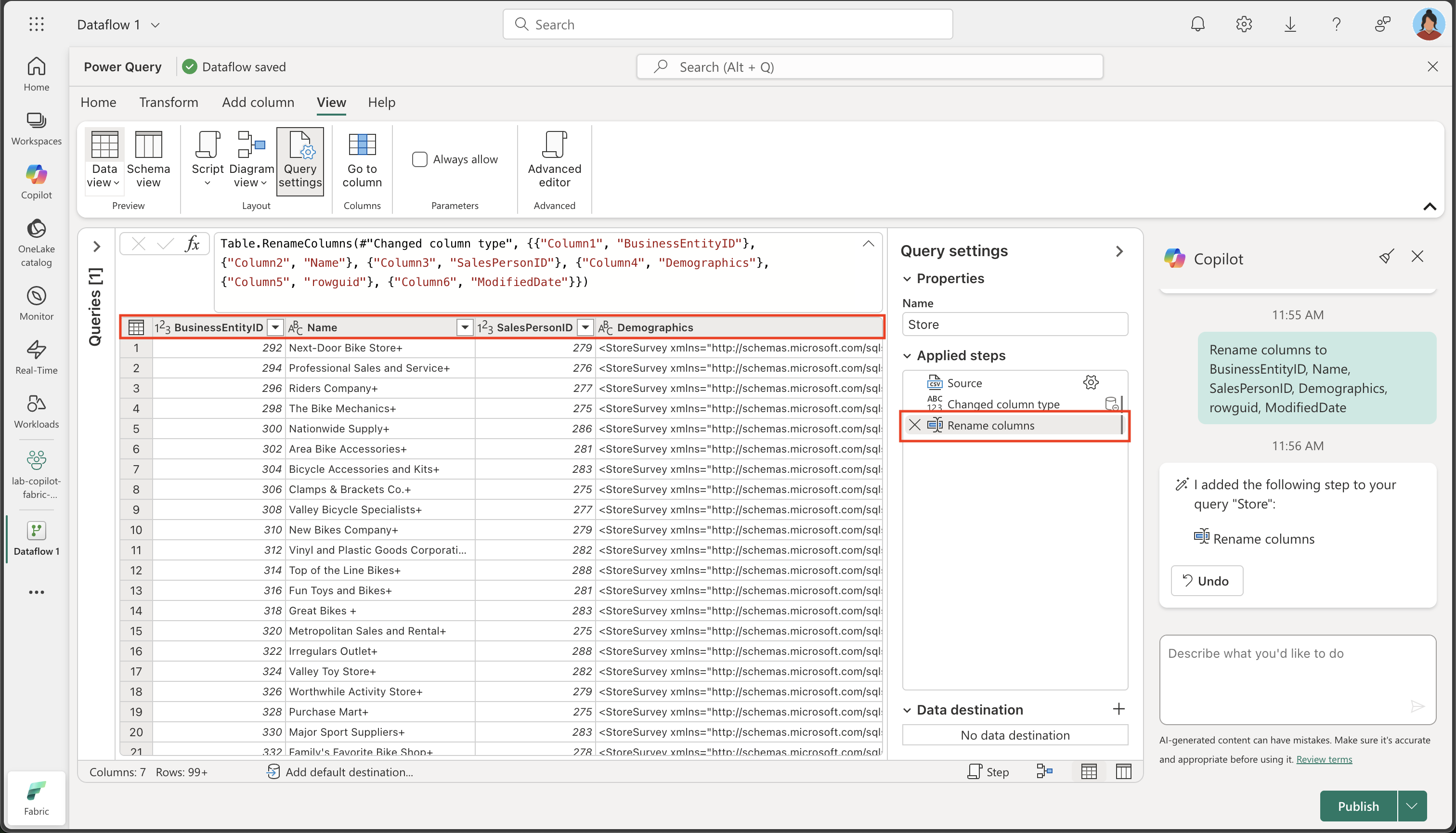
Task: Open the Review terms link
Action: 1324,759
